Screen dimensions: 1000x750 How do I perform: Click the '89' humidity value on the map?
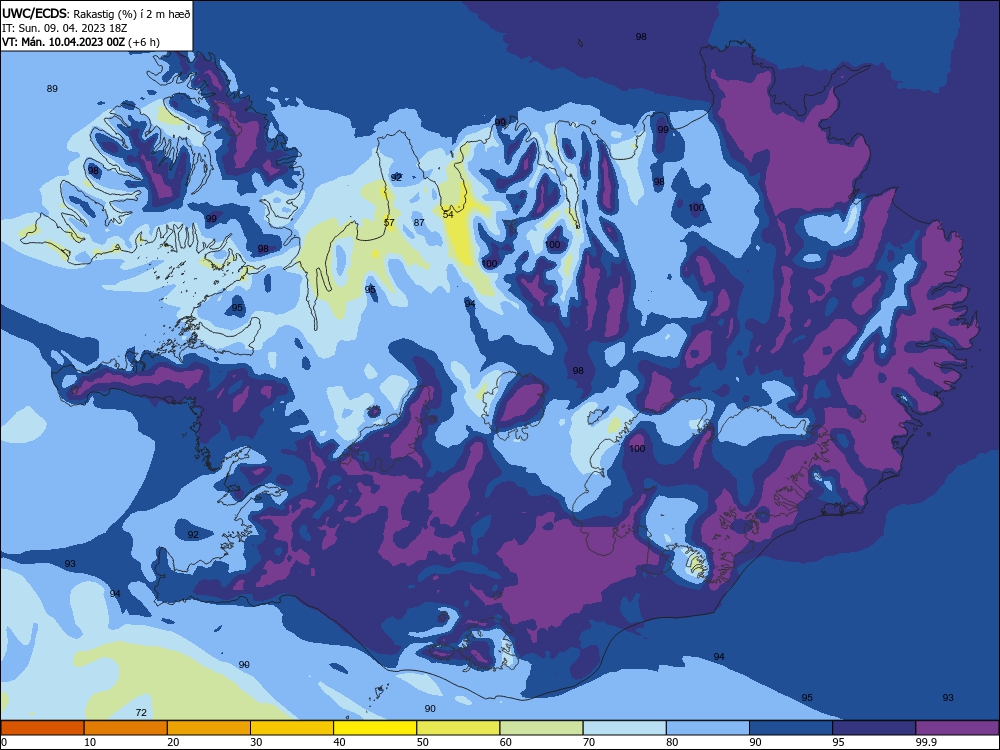pos(52,89)
